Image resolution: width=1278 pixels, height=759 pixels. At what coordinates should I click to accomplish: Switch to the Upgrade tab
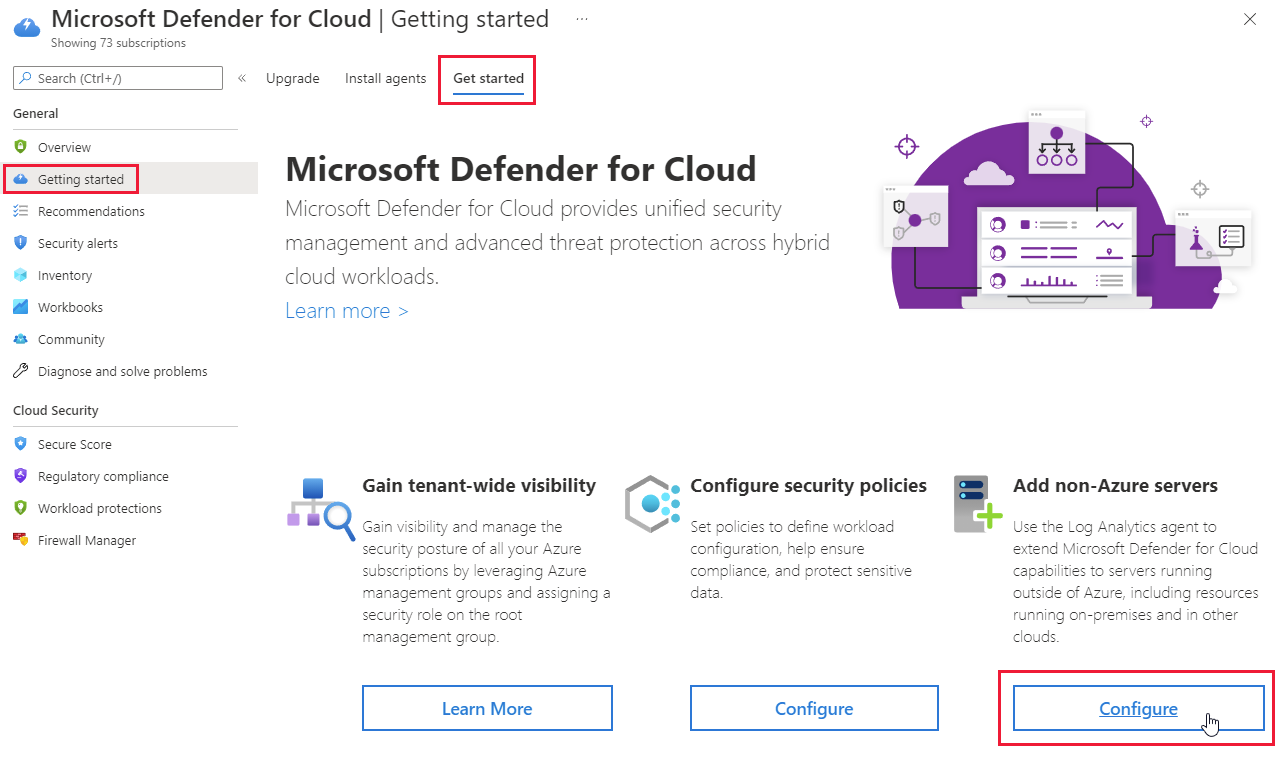(293, 78)
